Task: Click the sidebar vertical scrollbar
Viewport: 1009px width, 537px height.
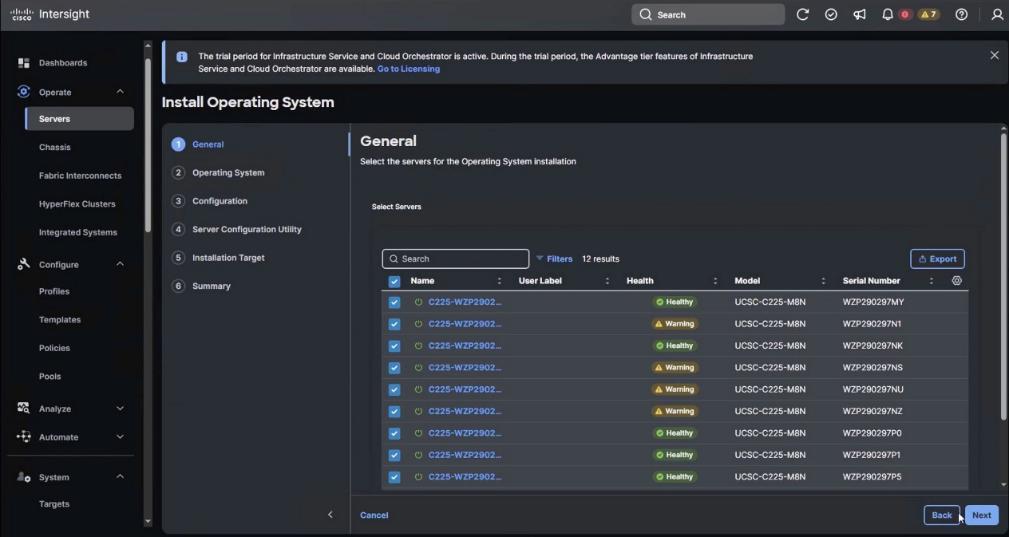Action: coord(148,145)
